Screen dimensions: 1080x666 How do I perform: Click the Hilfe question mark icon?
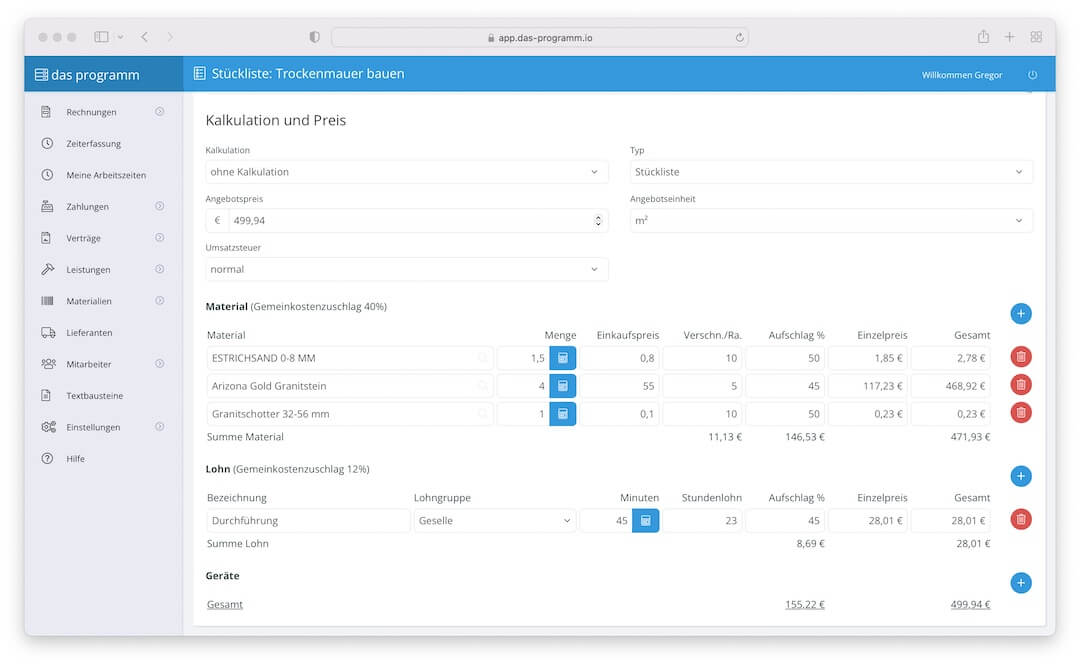click(47, 459)
